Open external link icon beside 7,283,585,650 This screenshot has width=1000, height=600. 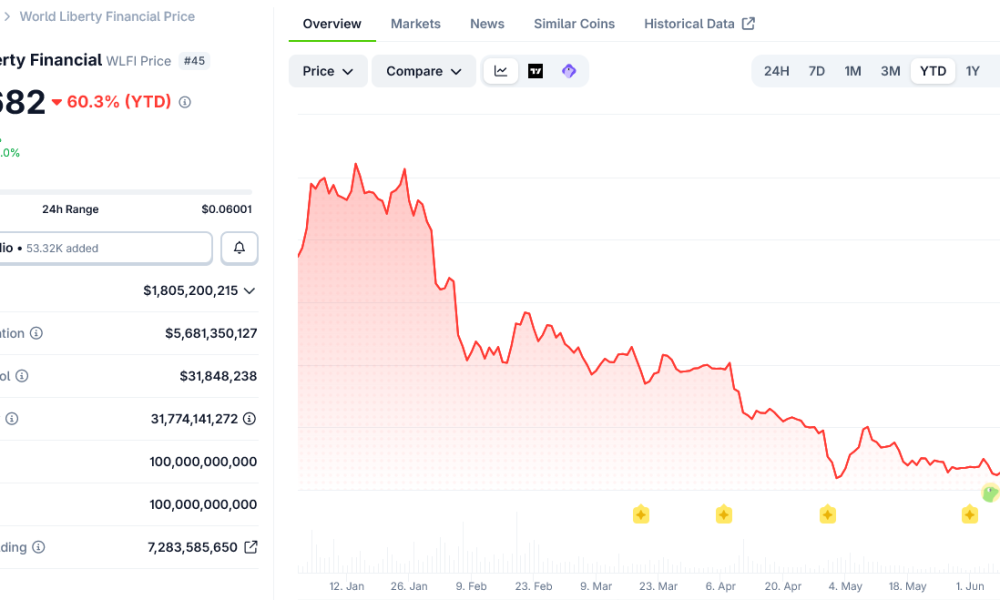(x=251, y=546)
